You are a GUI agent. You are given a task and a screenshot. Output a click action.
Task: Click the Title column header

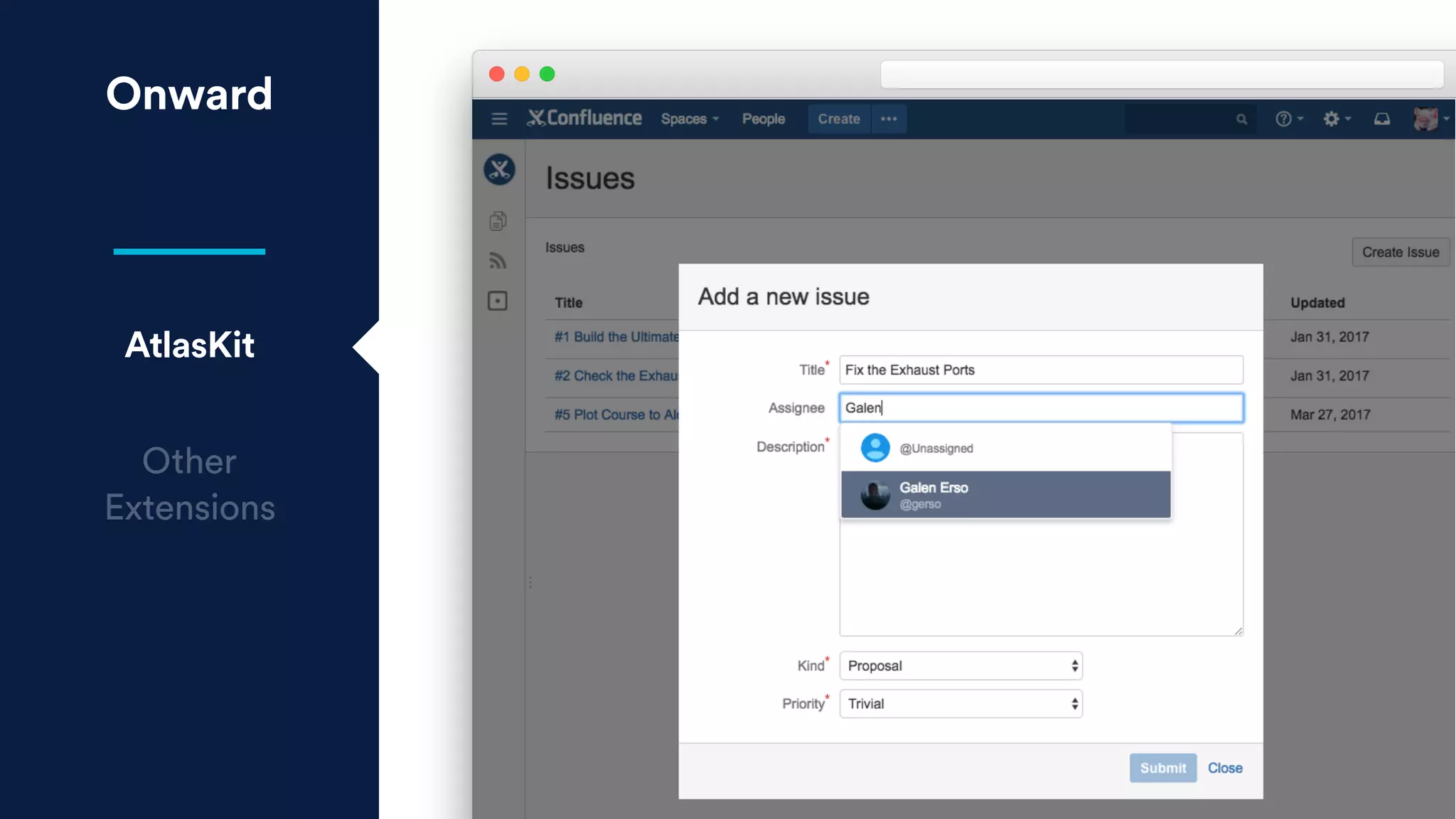(x=569, y=303)
